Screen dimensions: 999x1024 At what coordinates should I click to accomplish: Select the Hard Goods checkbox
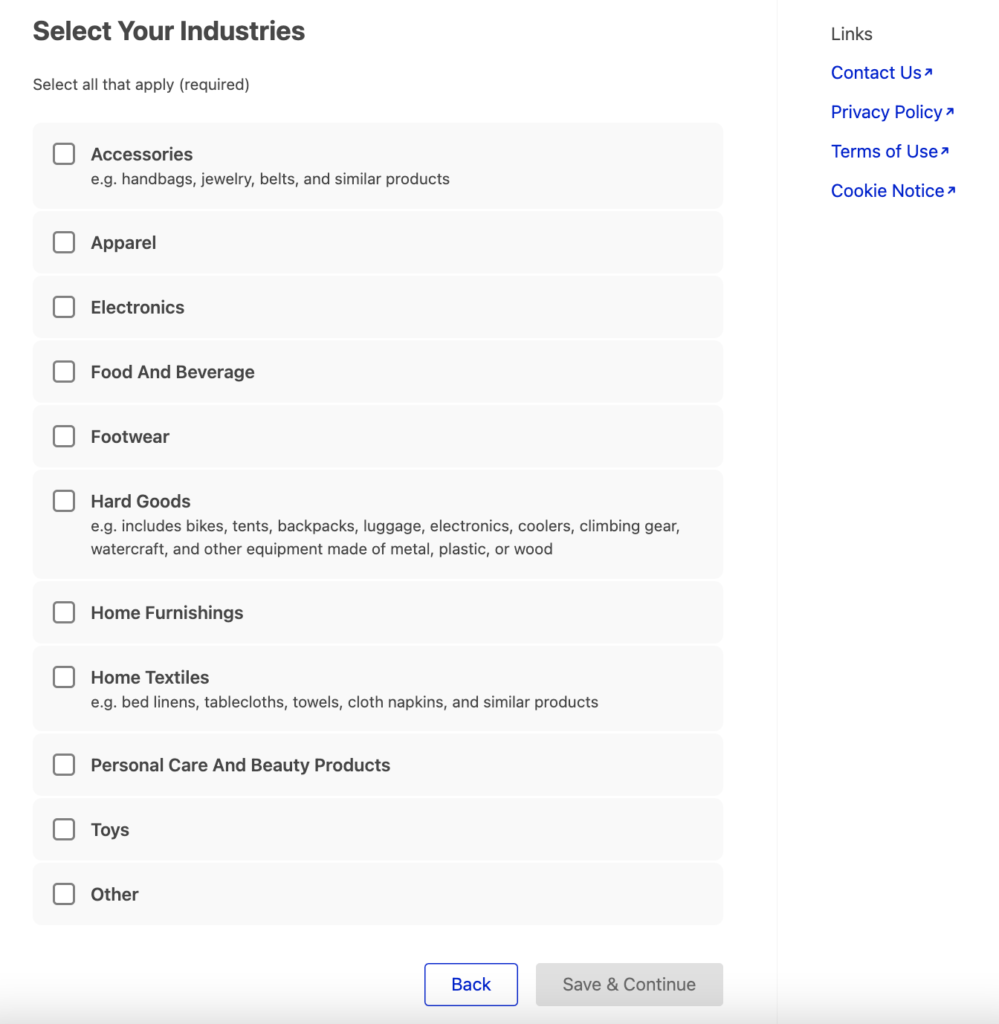coord(64,501)
